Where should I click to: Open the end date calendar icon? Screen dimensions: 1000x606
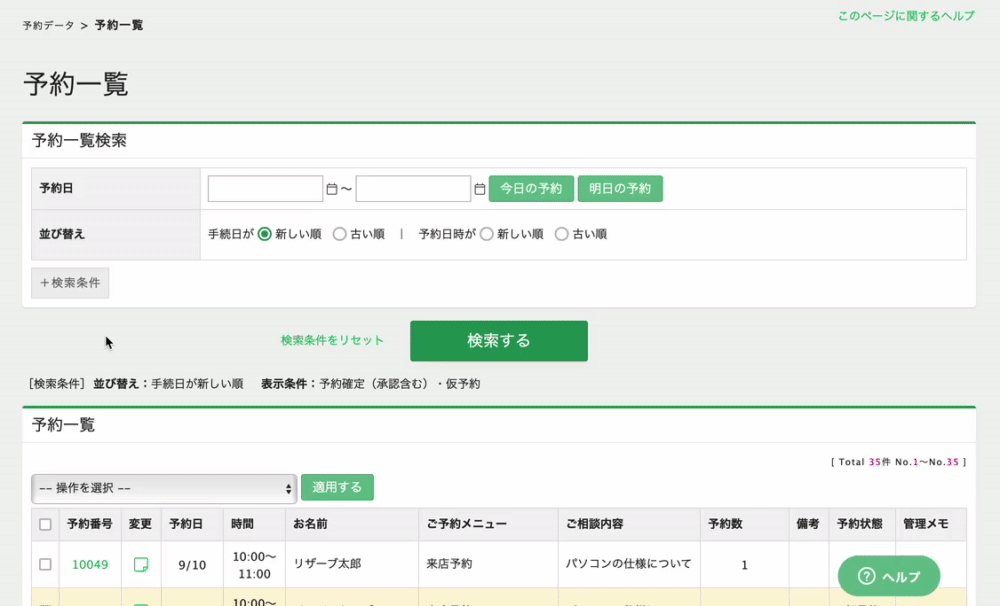coord(480,189)
